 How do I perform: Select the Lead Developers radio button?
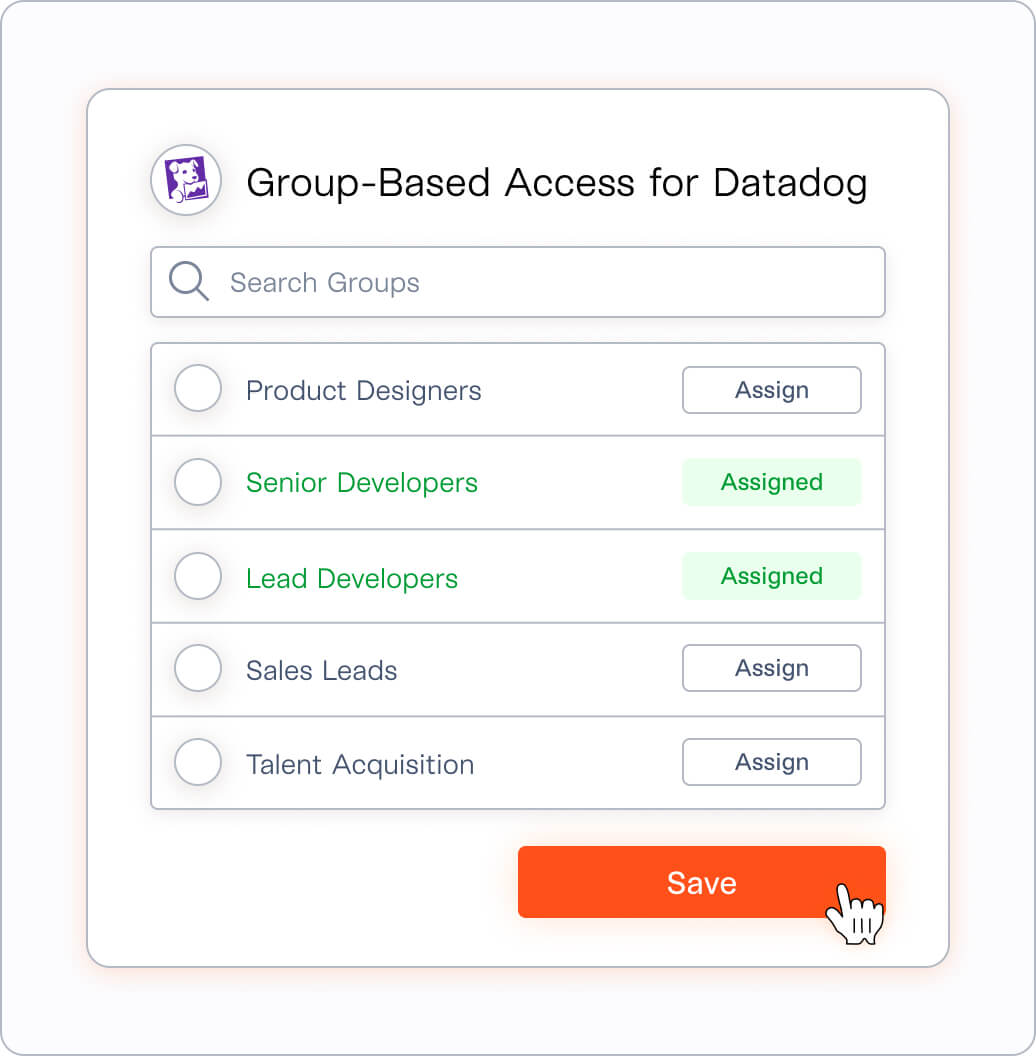coord(198,576)
